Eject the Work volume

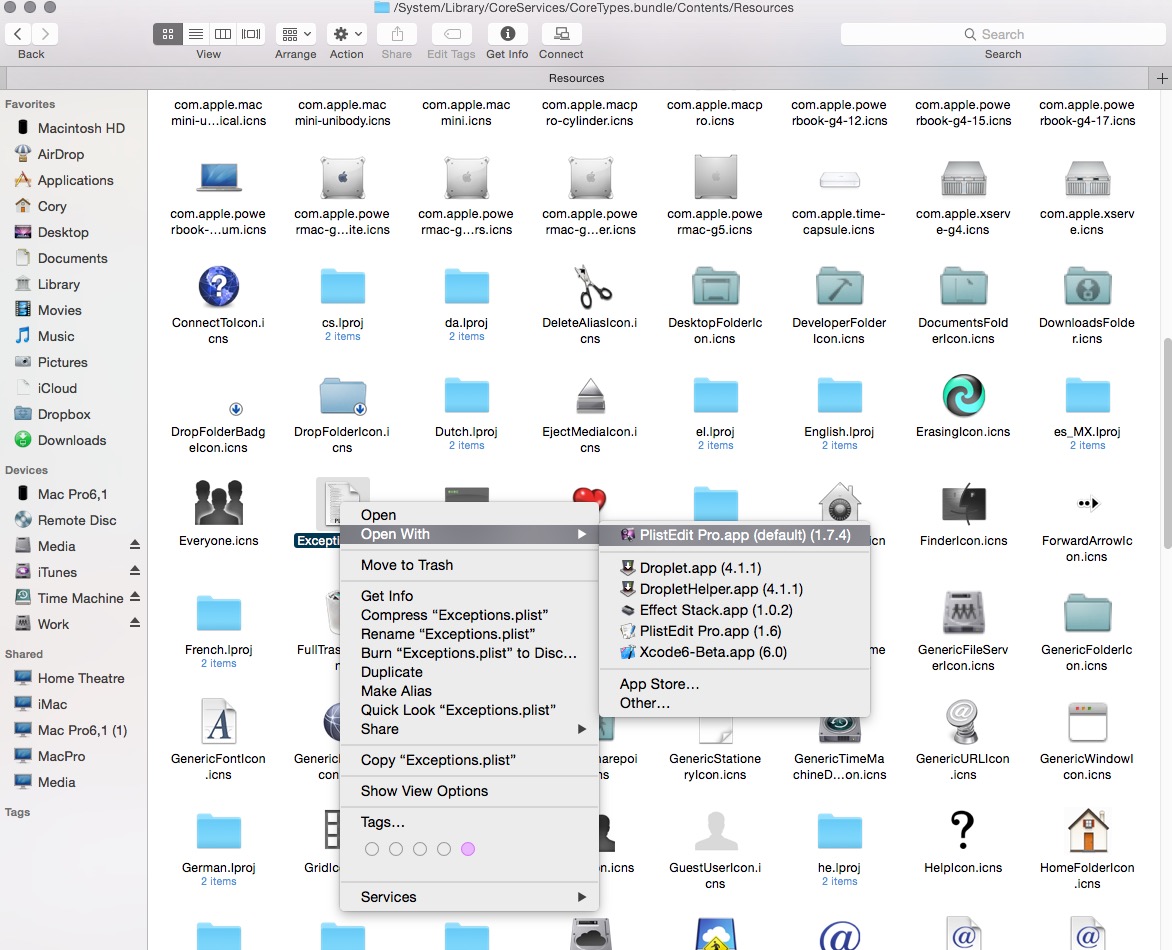(x=135, y=623)
